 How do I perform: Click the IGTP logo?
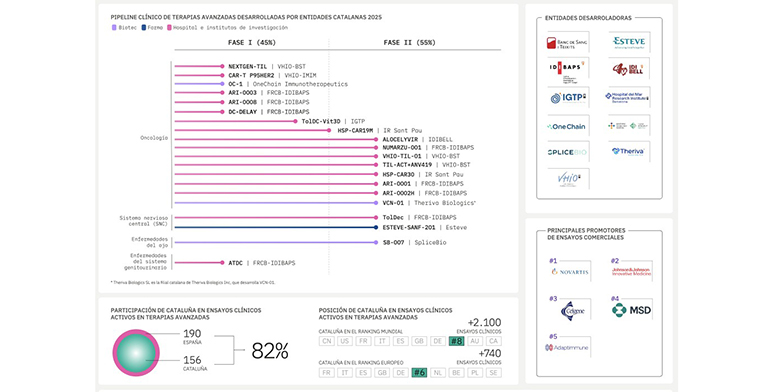click(568, 98)
